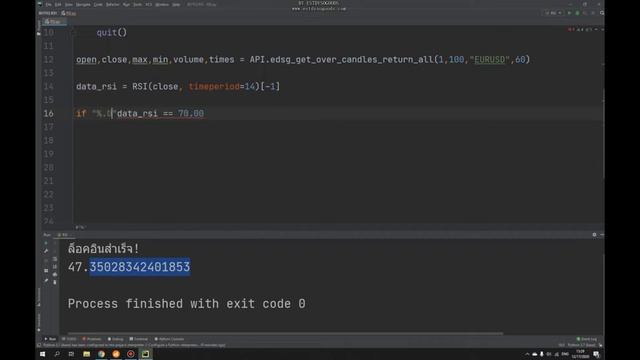
Task: Click the quit() call on line 10
Action: tap(111, 32)
